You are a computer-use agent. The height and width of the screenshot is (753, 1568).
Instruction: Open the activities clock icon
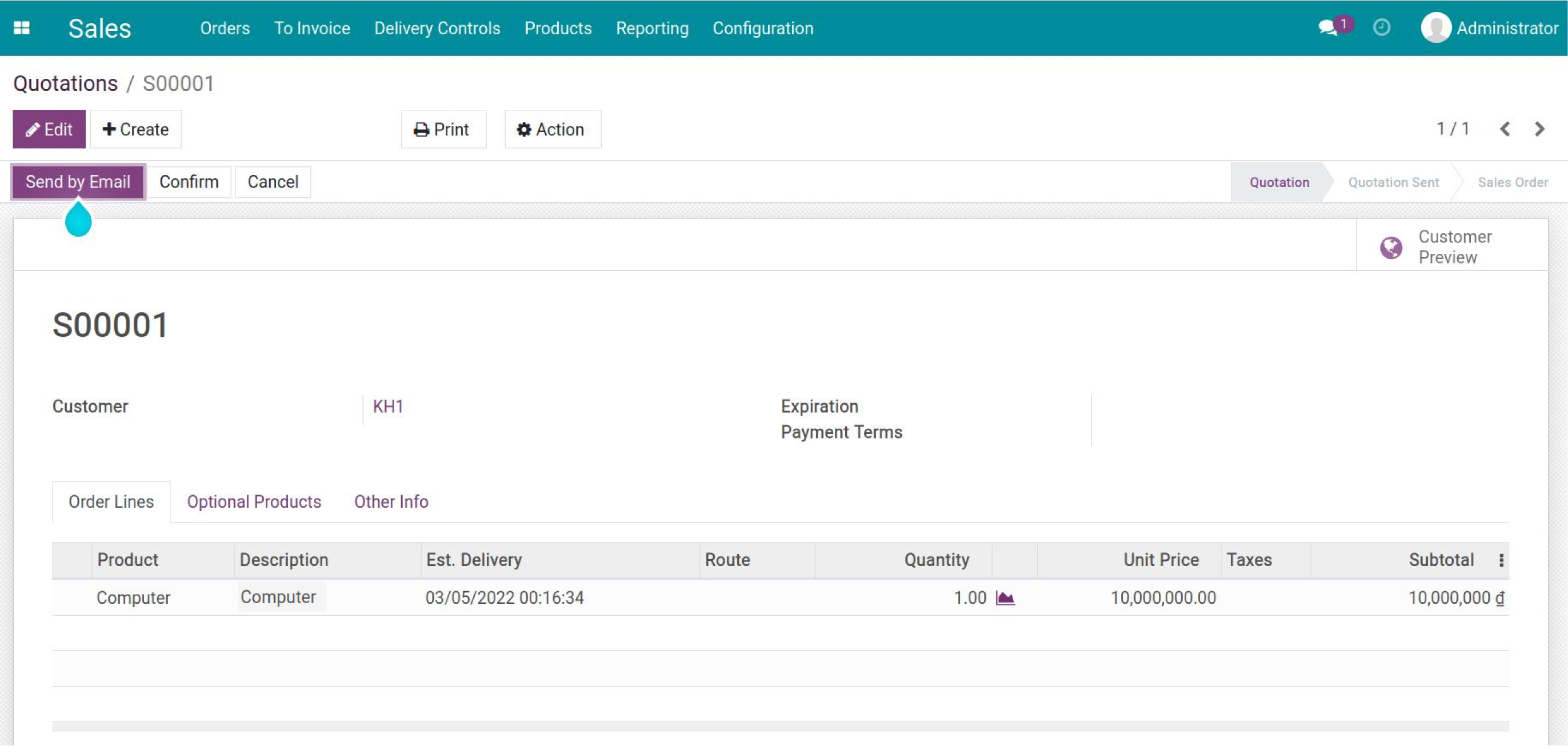click(x=1381, y=27)
